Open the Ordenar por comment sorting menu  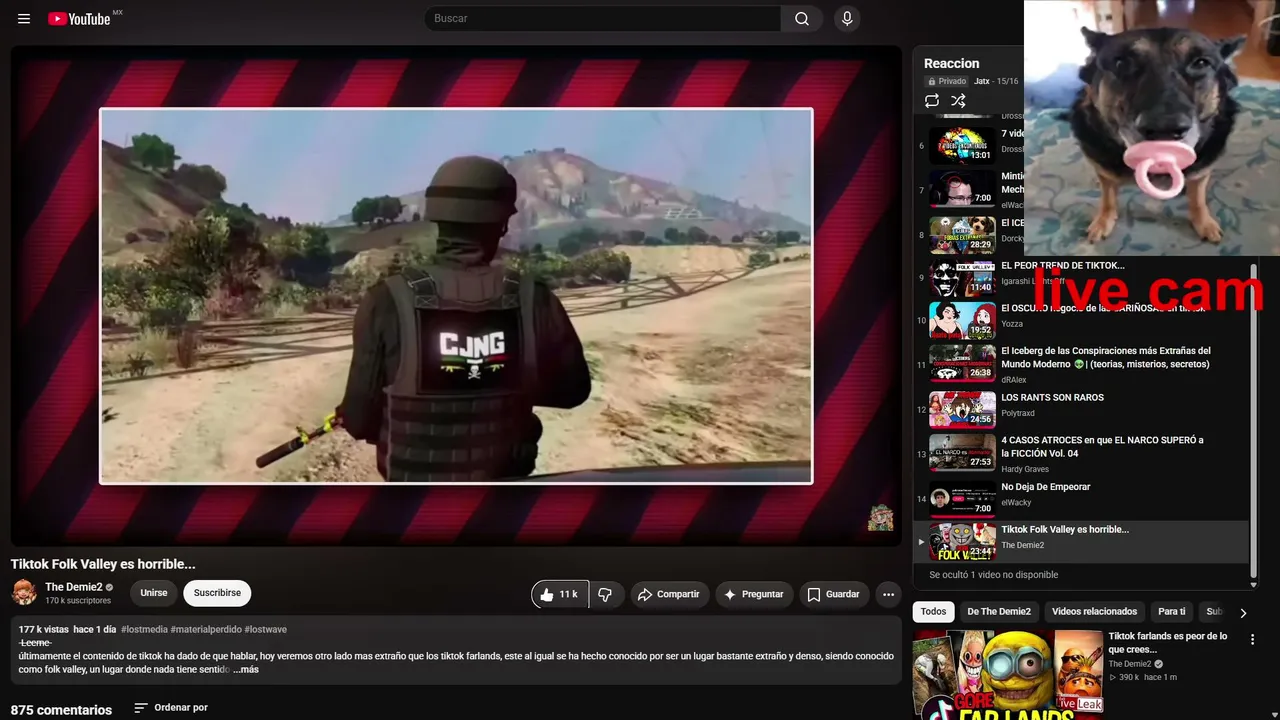click(171, 708)
